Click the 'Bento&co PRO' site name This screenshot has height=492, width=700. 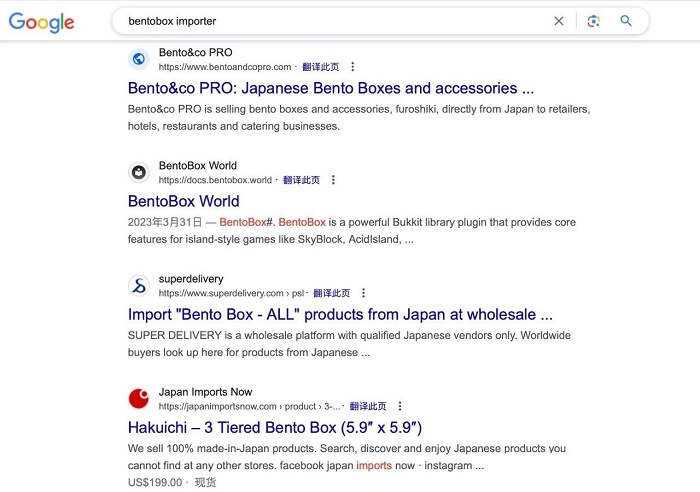[196, 53]
